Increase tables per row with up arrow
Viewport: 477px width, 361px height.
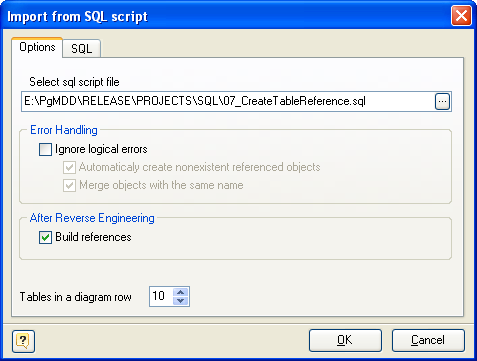pos(181,292)
